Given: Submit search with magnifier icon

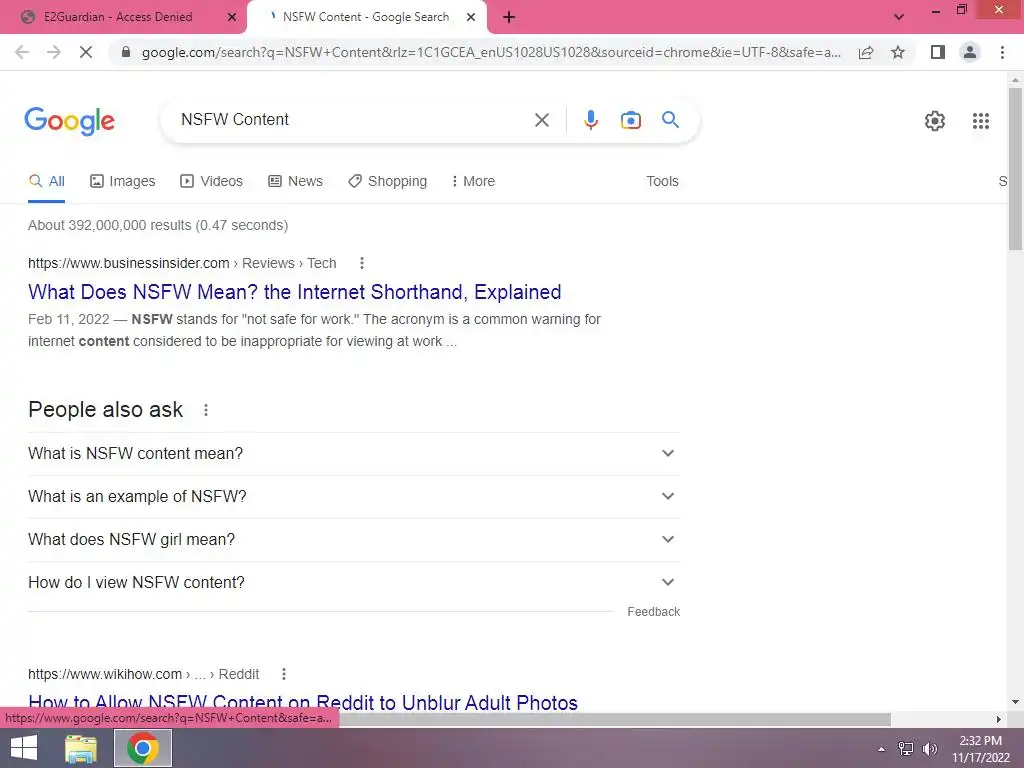Looking at the screenshot, I should click(x=670, y=120).
